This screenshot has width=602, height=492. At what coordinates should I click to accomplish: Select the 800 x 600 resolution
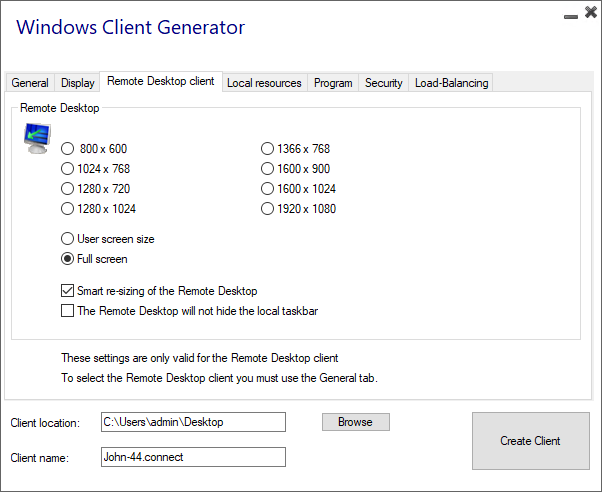coord(68,149)
